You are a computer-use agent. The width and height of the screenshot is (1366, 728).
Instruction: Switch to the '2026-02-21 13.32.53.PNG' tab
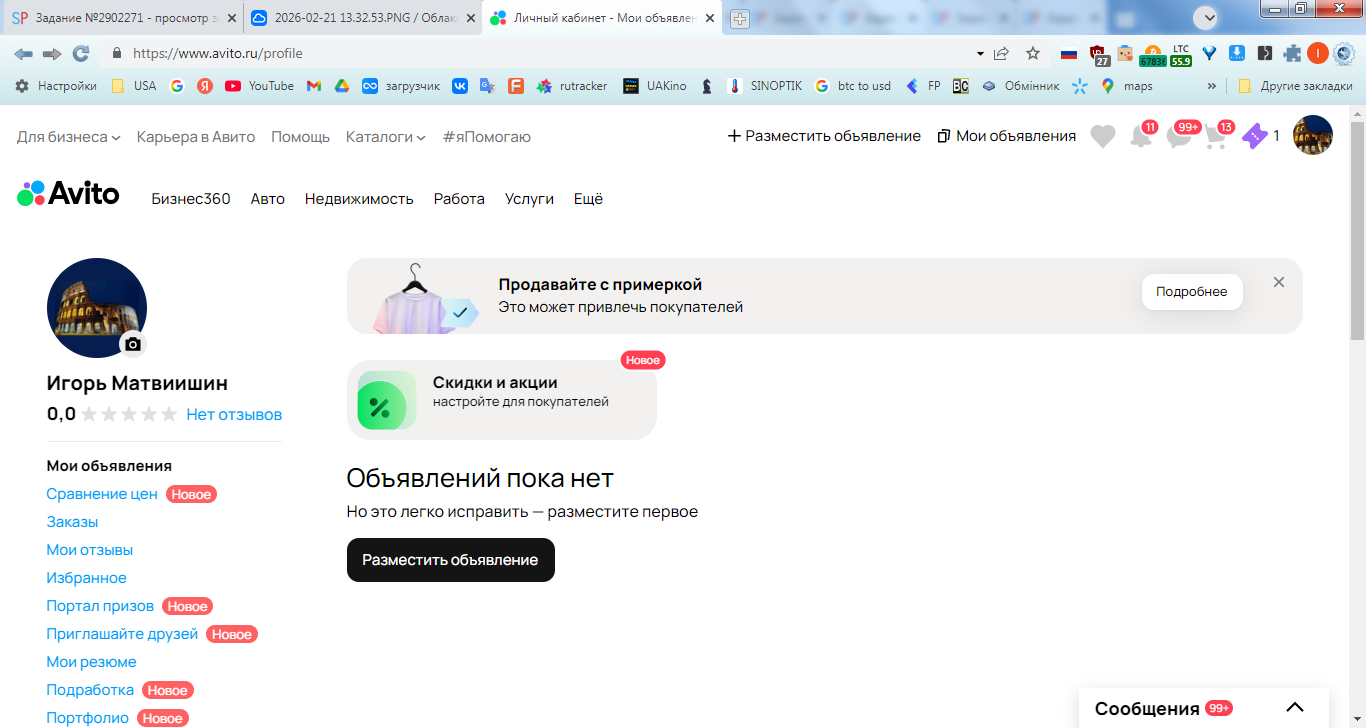point(362,18)
